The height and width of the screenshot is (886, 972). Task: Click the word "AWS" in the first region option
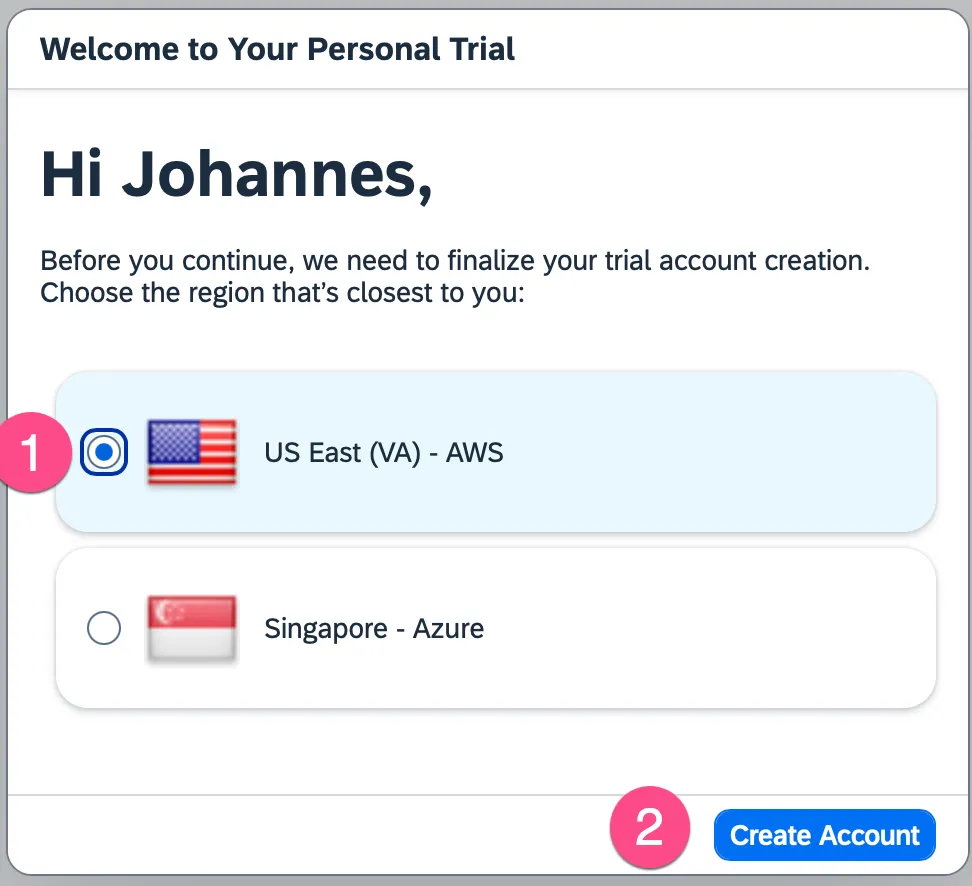[474, 453]
